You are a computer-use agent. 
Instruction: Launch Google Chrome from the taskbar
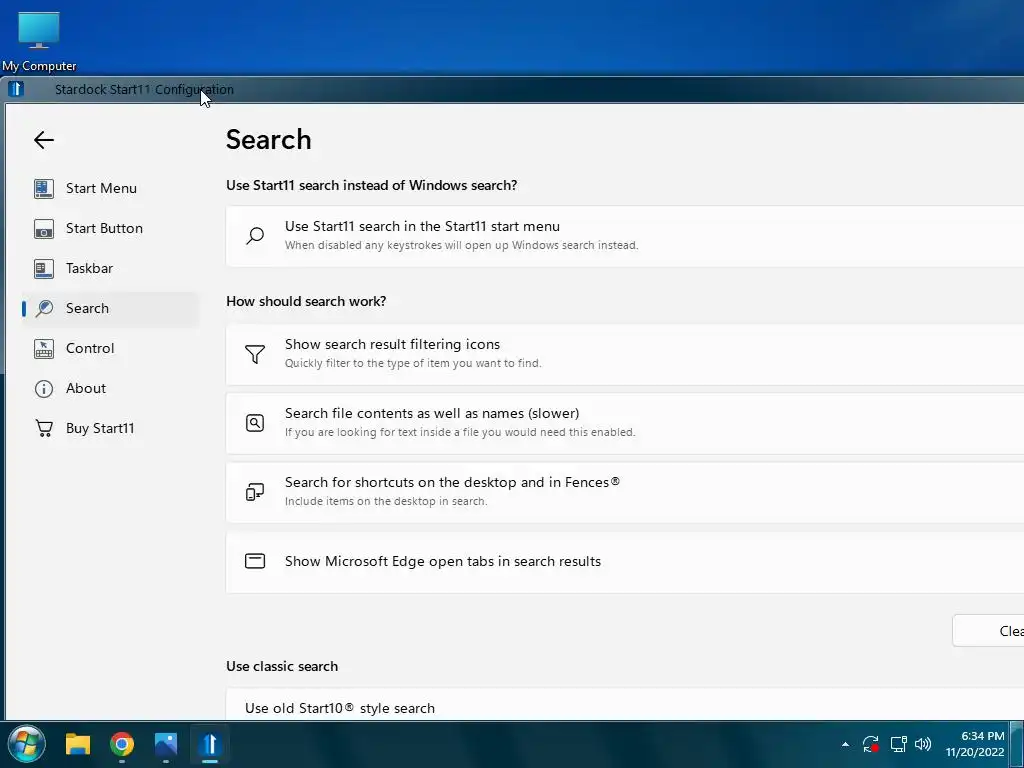121,744
